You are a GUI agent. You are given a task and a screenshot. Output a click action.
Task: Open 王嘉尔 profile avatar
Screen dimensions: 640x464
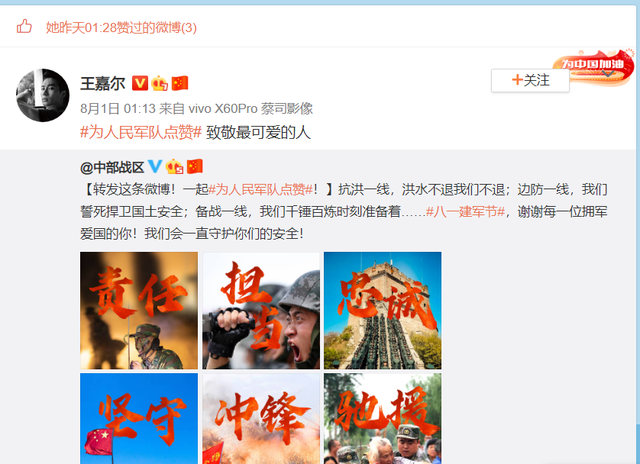click(x=42, y=95)
